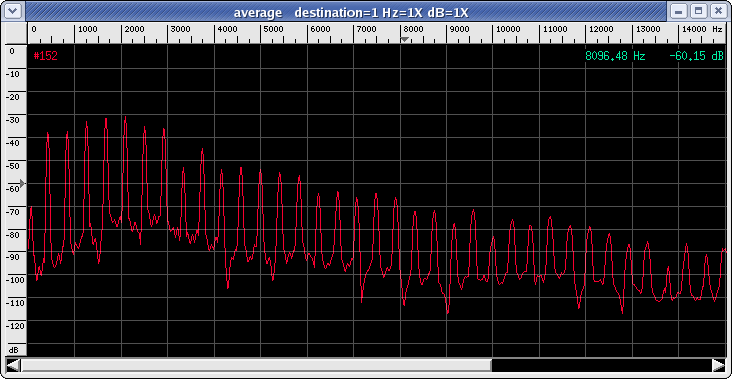Minimize the average spectrum window
732x379 pixels.
coord(679,11)
